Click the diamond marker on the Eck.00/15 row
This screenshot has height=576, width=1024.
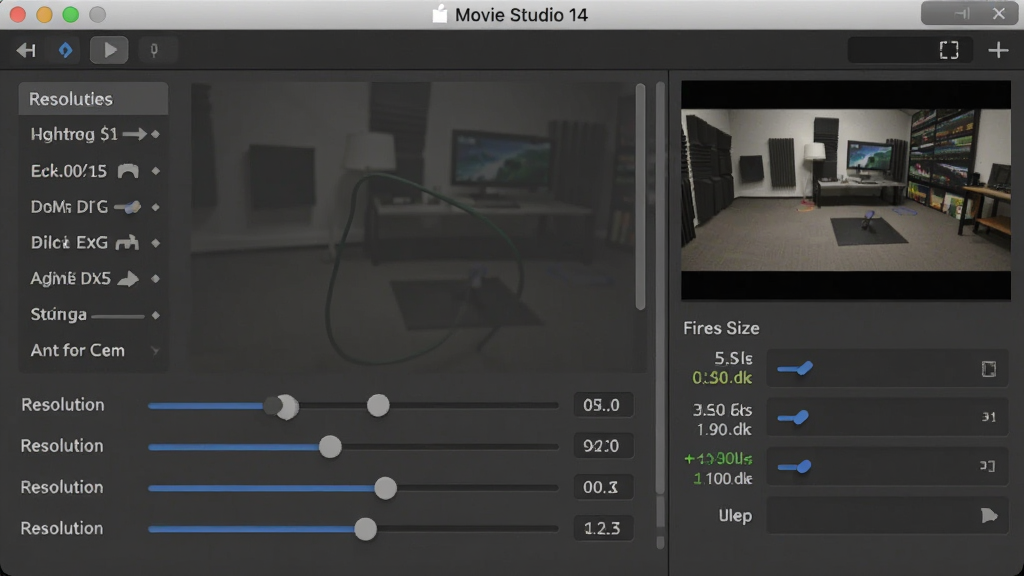[155, 171]
